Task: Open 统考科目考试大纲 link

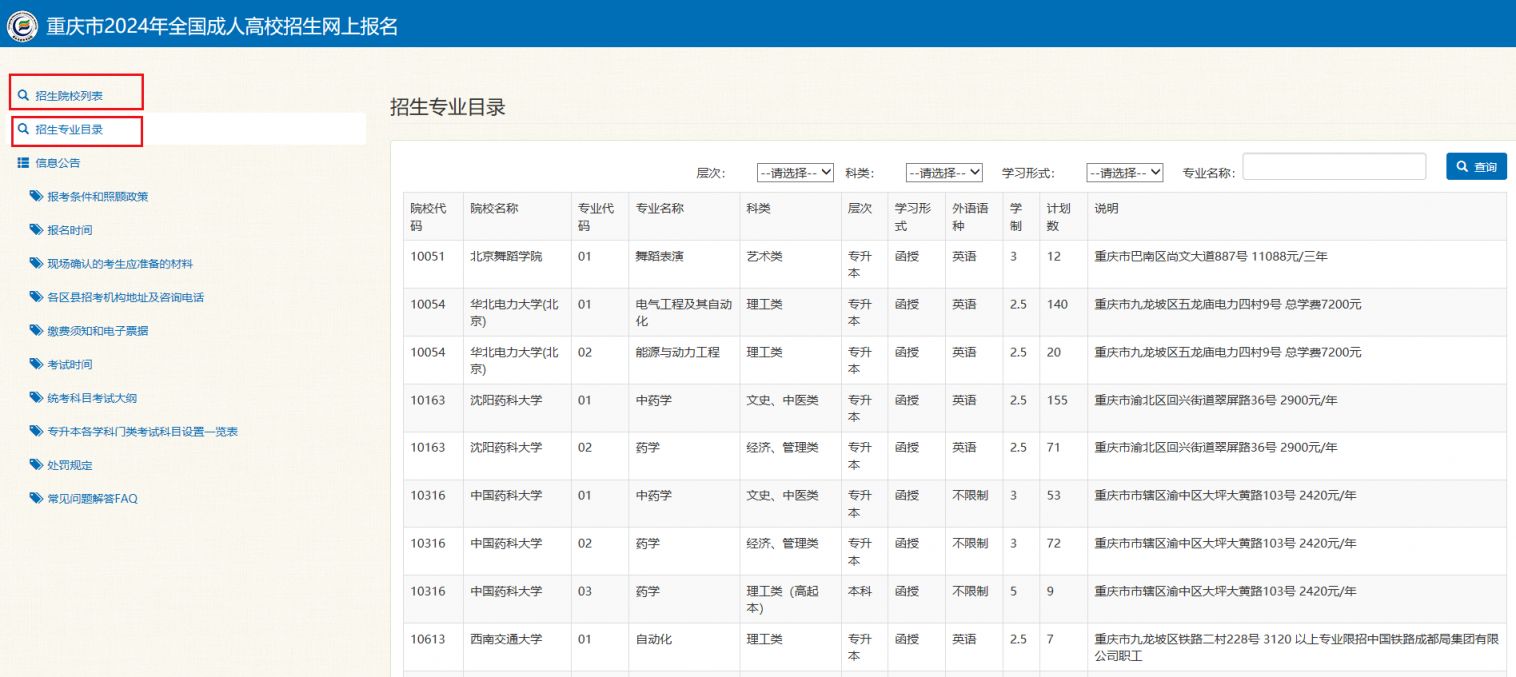Action: tap(92, 398)
